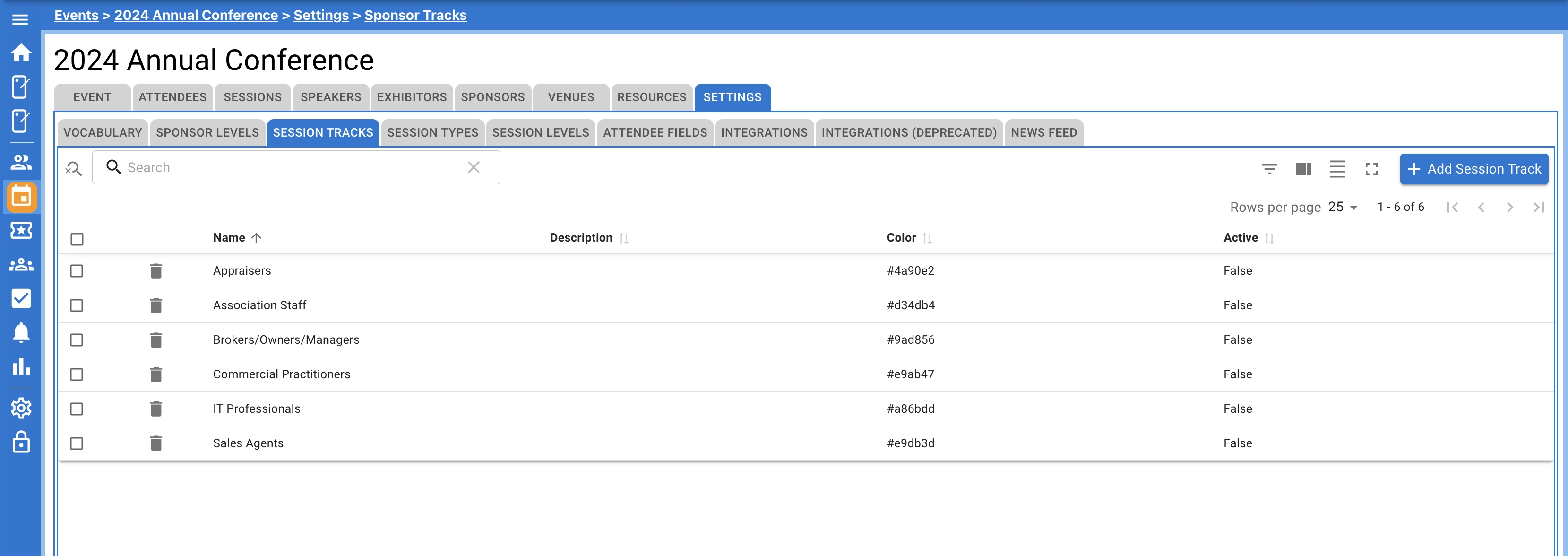This screenshot has height=556, width=1568.
Task: Delete the Appraisers session track
Action: (x=156, y=270)
